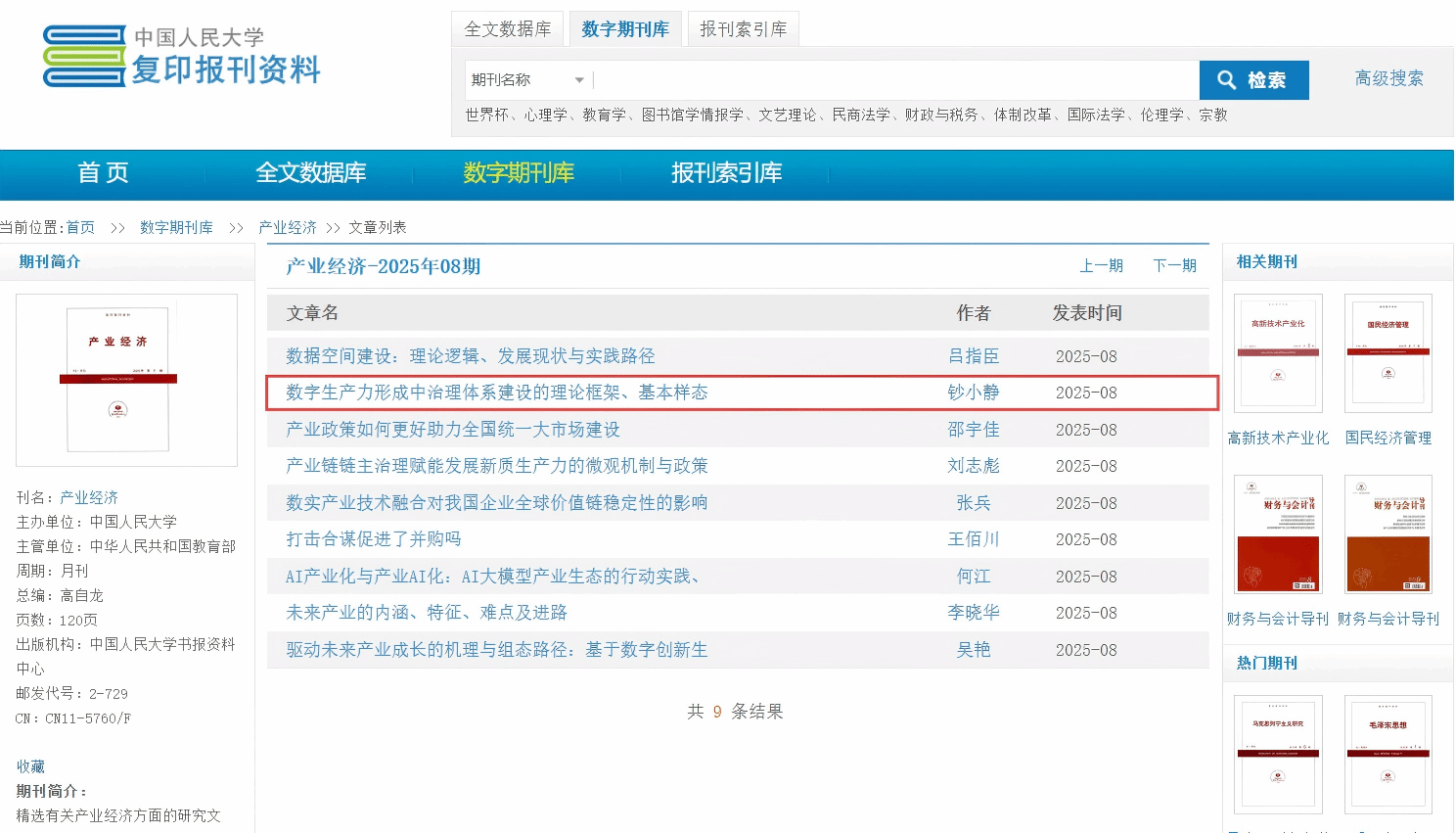Open the 期刊名称 search field dropdown
Image resolution: width=1456 pixels, height=833 pixels.
pyautogui.click(x=527, y=80)
